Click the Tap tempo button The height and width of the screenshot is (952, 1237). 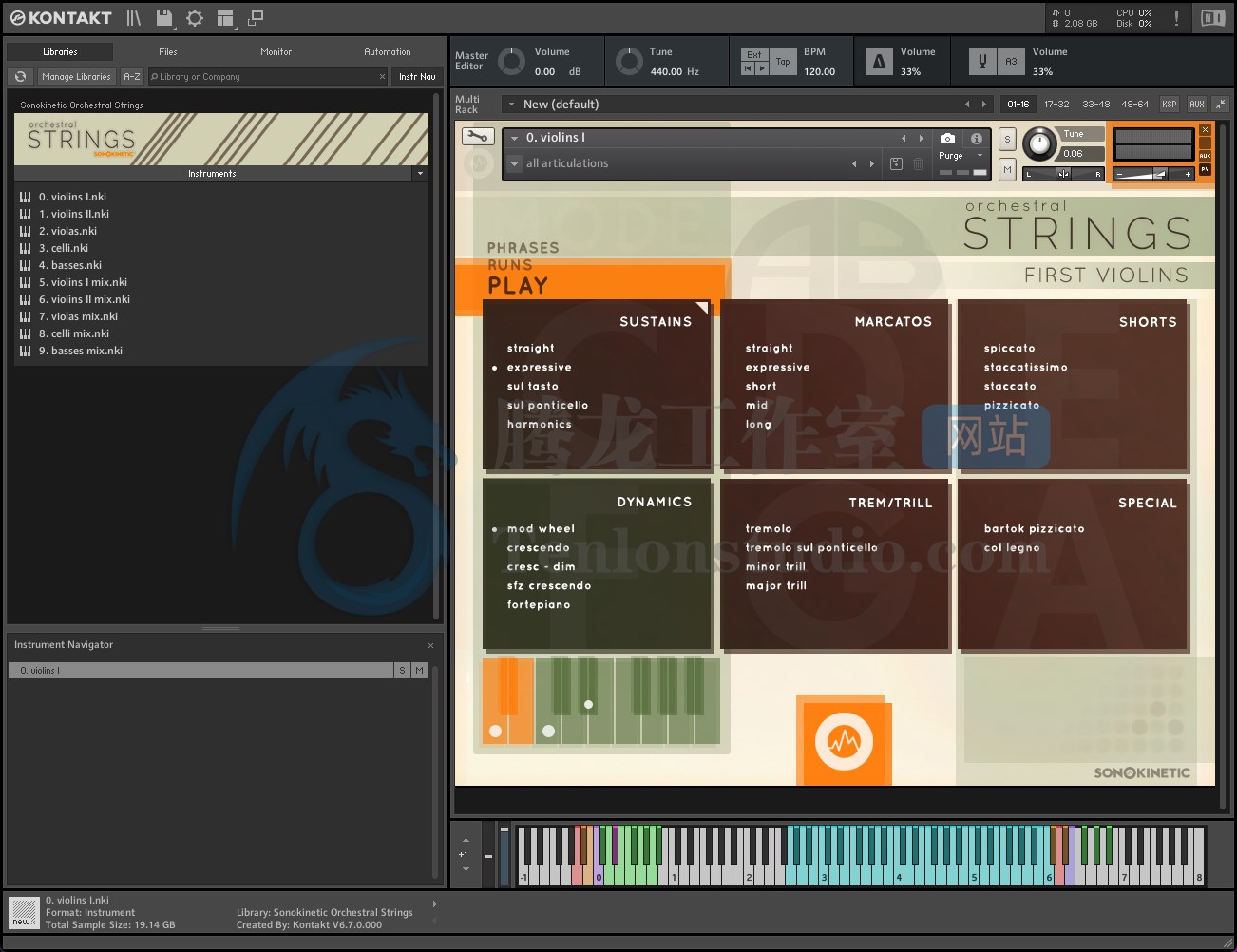[x=783, y=62]
